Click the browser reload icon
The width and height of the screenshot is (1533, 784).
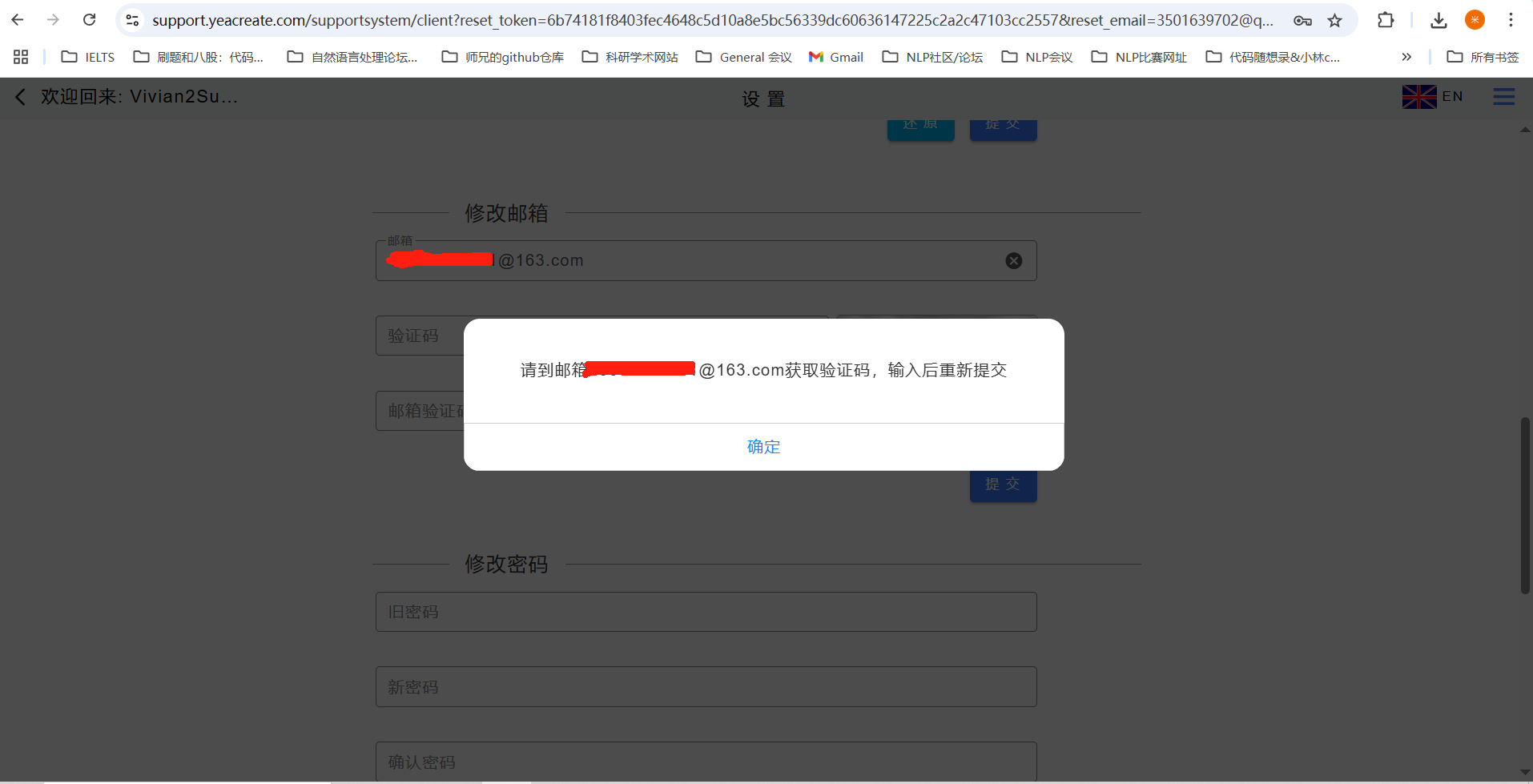[x=90, y=20]
